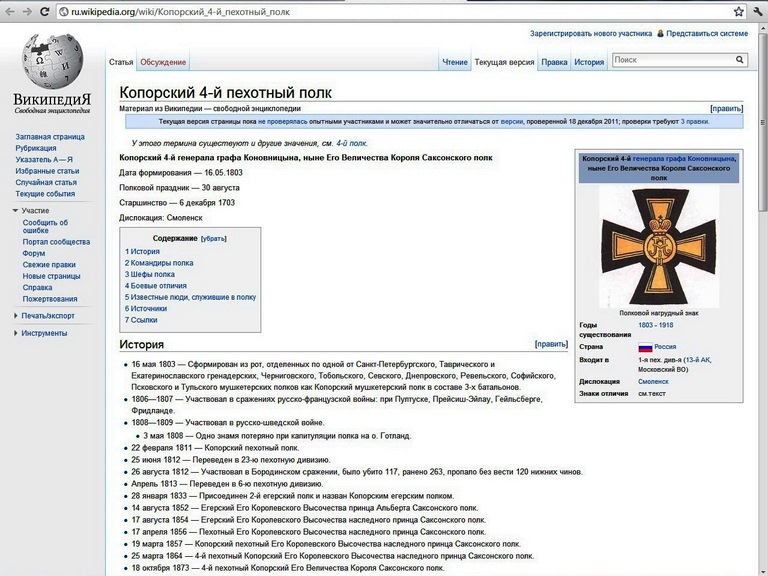Click the browser Back arrow
The height and width of the screenshot is (576, 768).
9,11
